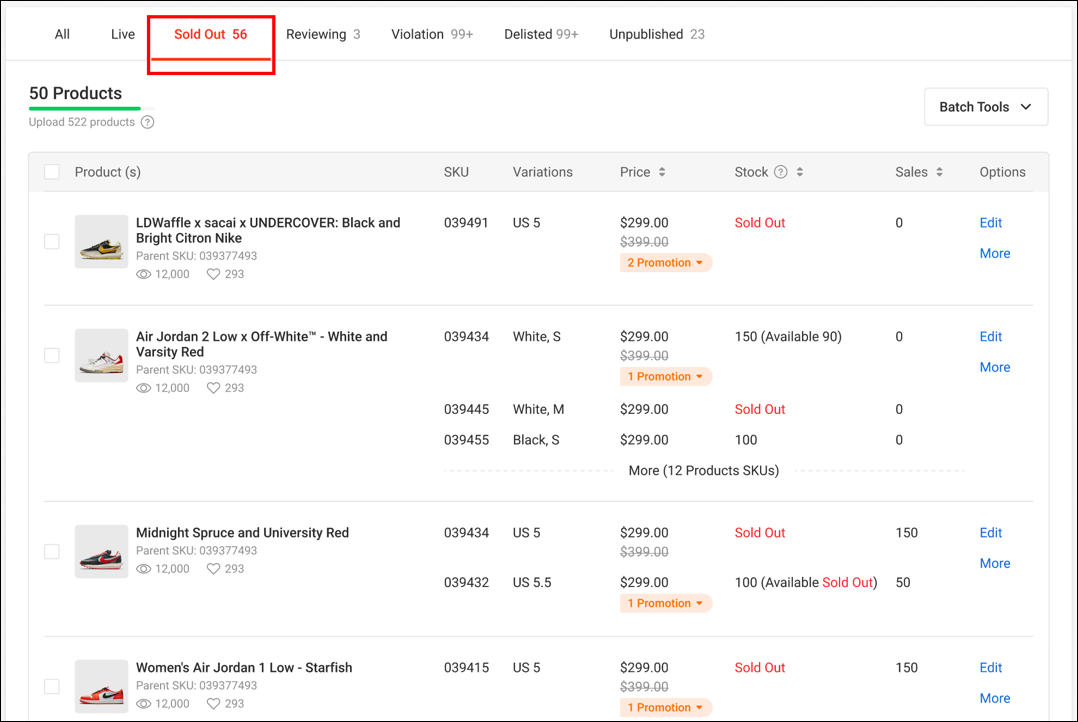The height and width of the screenshot is (722, 1078).
Task: Switch to the Live tab
Action: (x=122, y=33)
